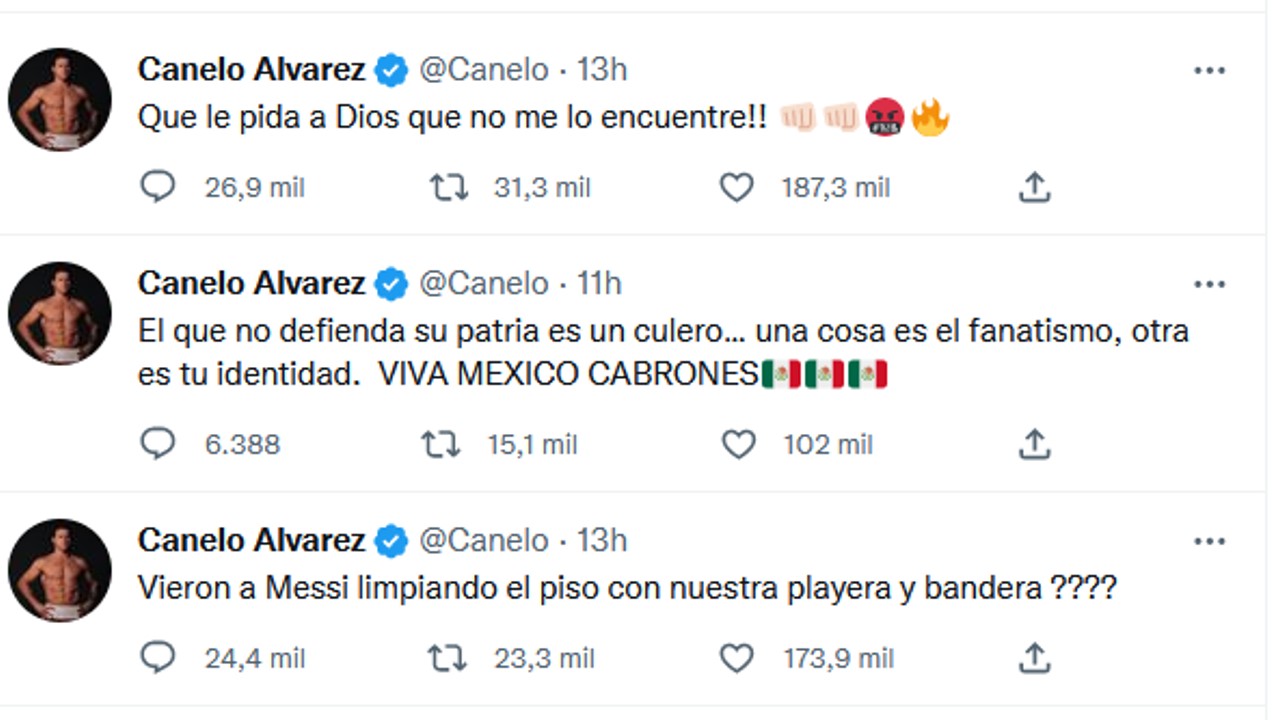
Task: Reply to the 'VIVA MEXICO CABRONES' tweet
Action: [158, 444]
